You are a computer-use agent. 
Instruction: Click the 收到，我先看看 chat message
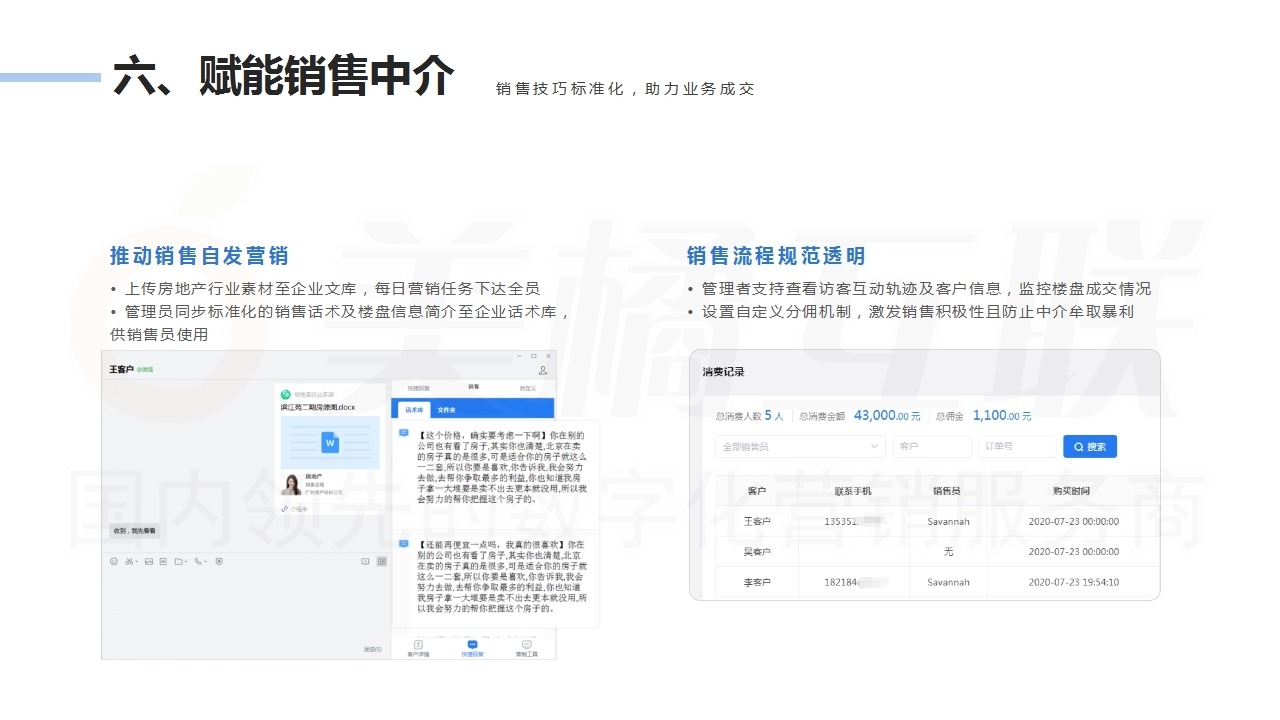click(134, 531)
